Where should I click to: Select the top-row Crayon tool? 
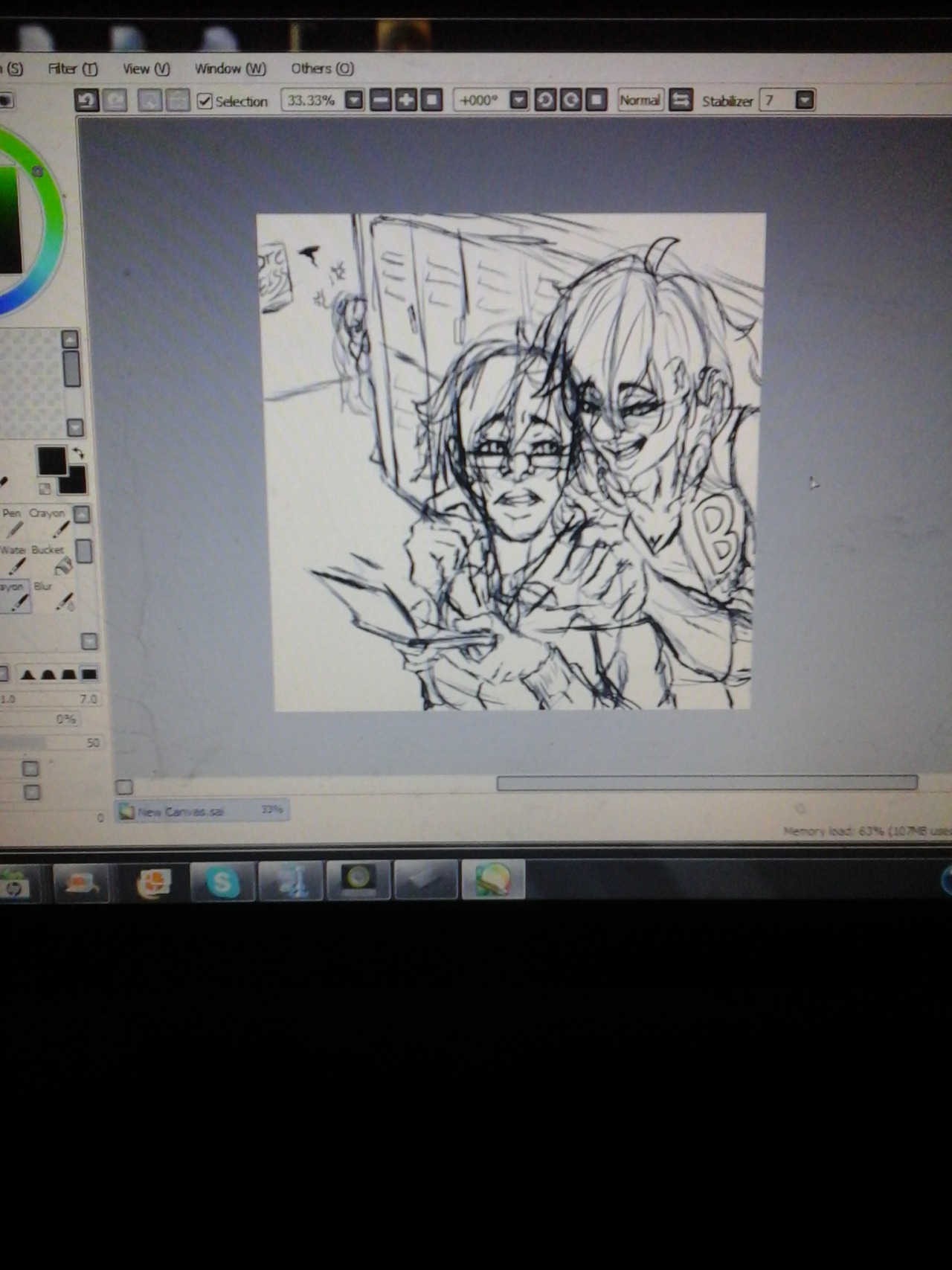pyautogui.click(x=48, y=523)
